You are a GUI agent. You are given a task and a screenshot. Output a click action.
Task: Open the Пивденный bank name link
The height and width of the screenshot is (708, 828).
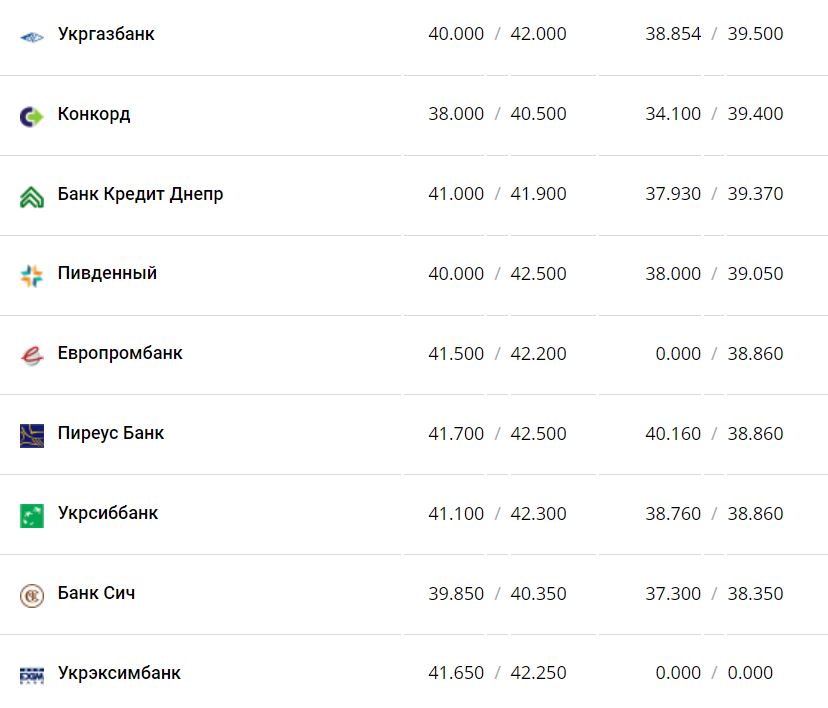pos(107,273)
